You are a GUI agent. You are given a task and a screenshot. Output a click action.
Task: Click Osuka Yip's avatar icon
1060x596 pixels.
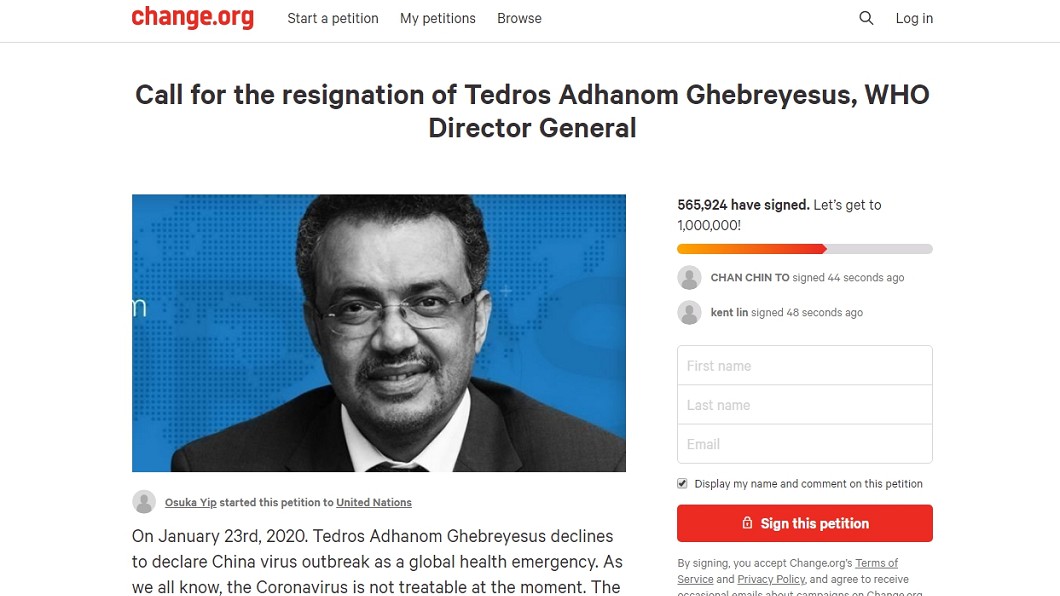[x=144, y=502]
